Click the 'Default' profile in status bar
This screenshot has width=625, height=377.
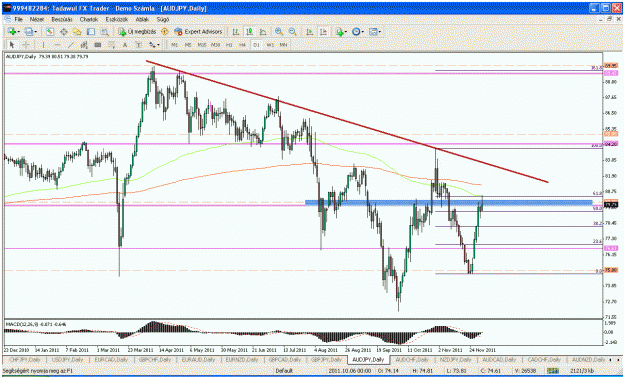(x=284, y=371)
